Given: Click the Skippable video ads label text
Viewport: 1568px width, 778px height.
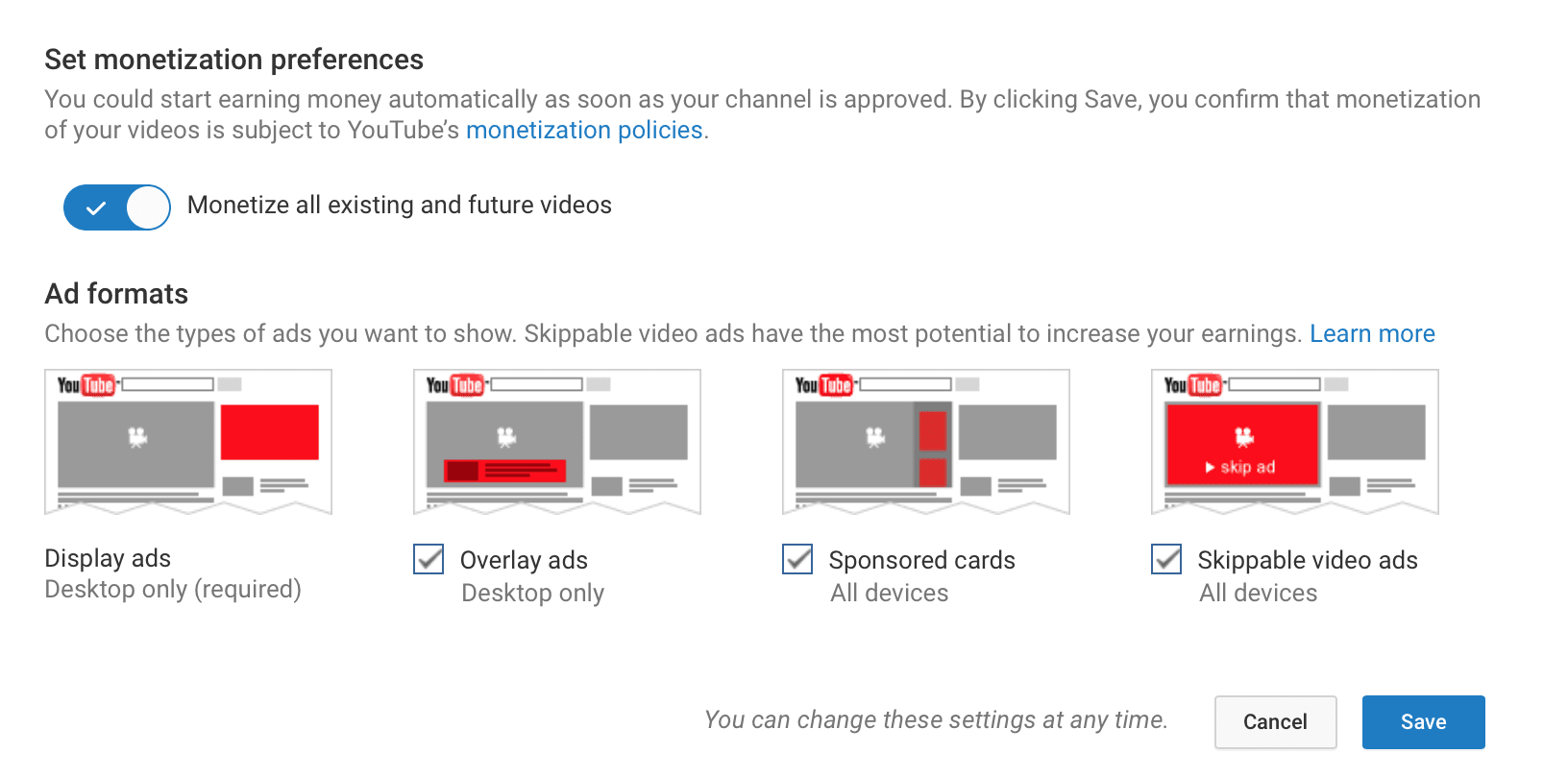Looking at the screenshot, I should point(1308,560).
